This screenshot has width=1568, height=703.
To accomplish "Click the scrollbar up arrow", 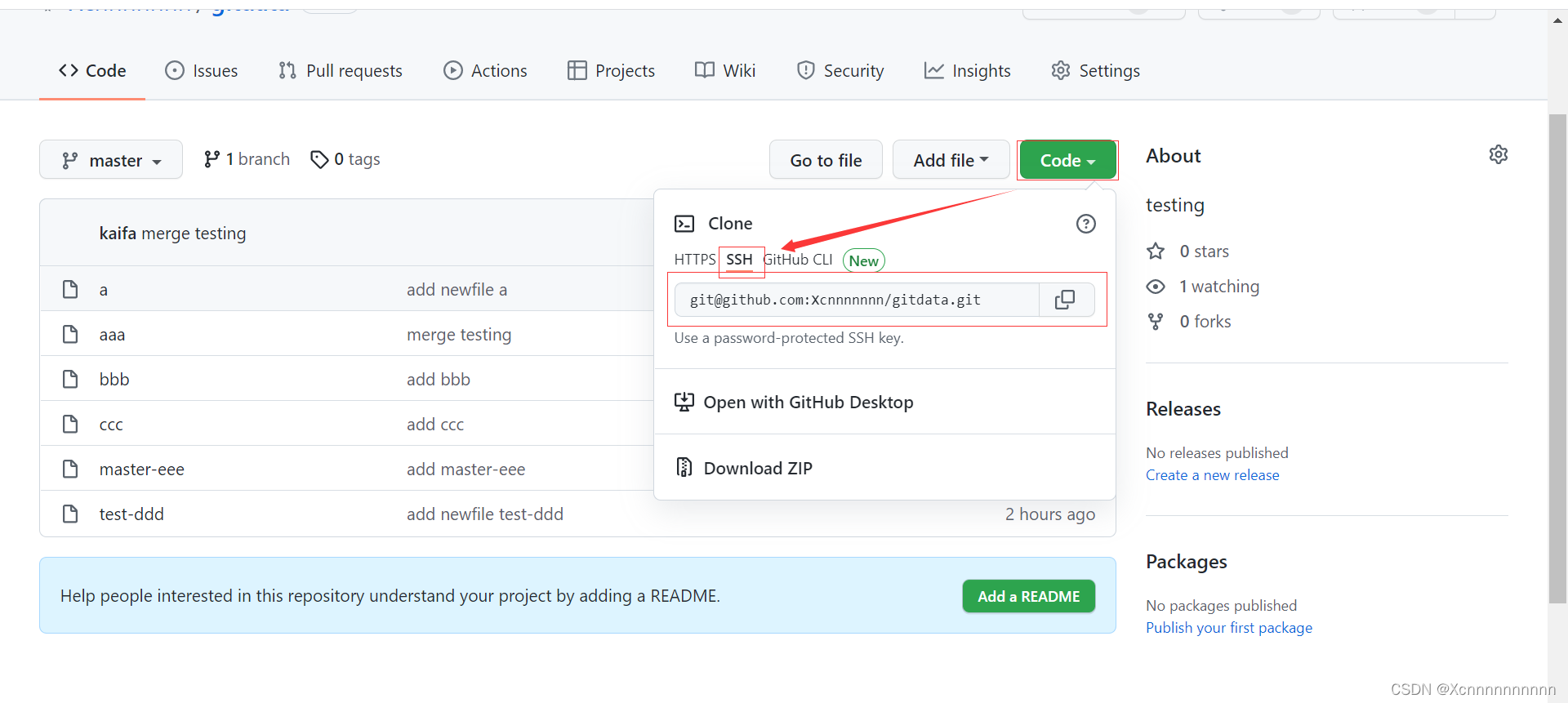I will click(x=1557, y=21).
